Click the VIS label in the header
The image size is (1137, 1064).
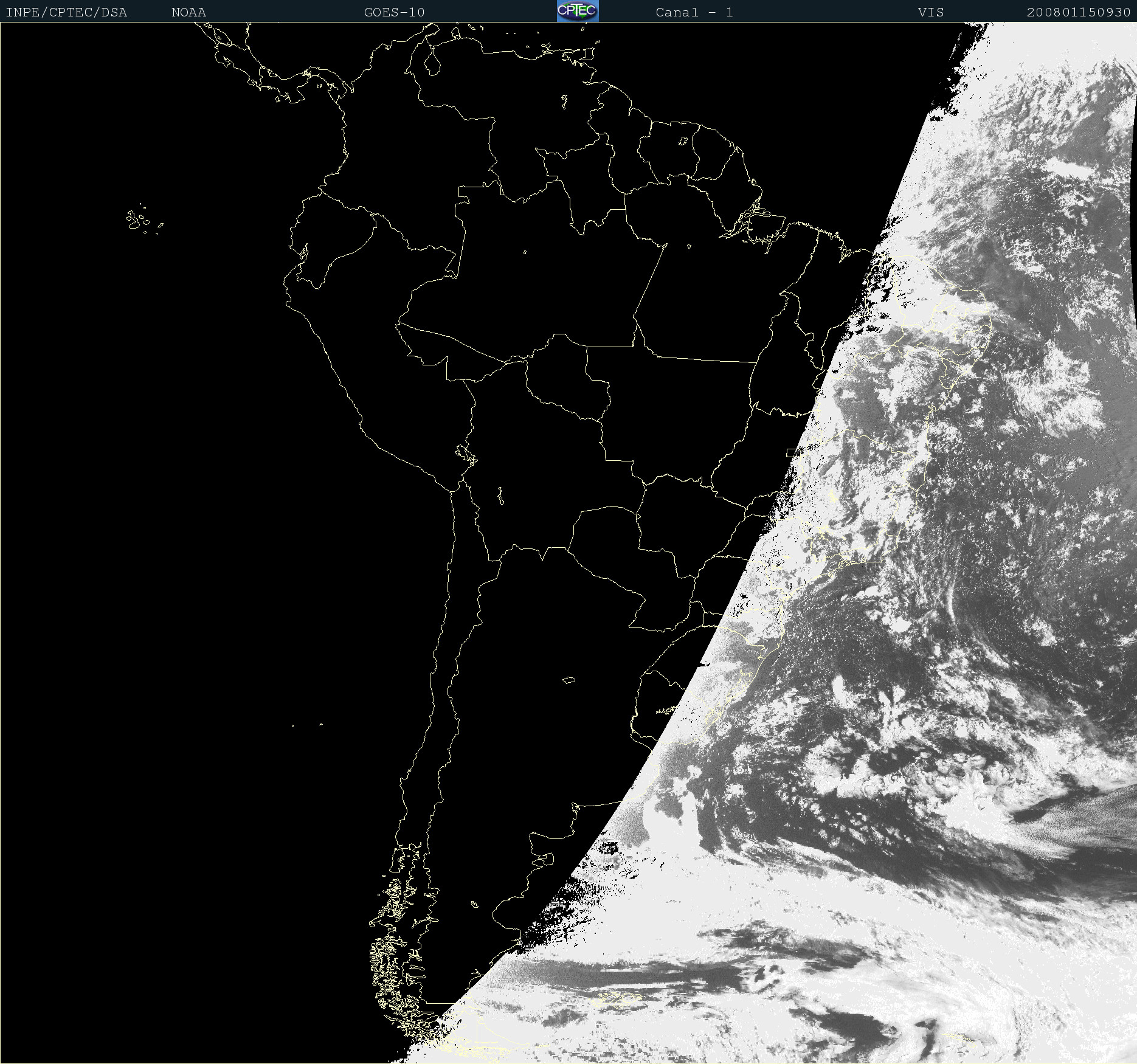coord(931,12)
